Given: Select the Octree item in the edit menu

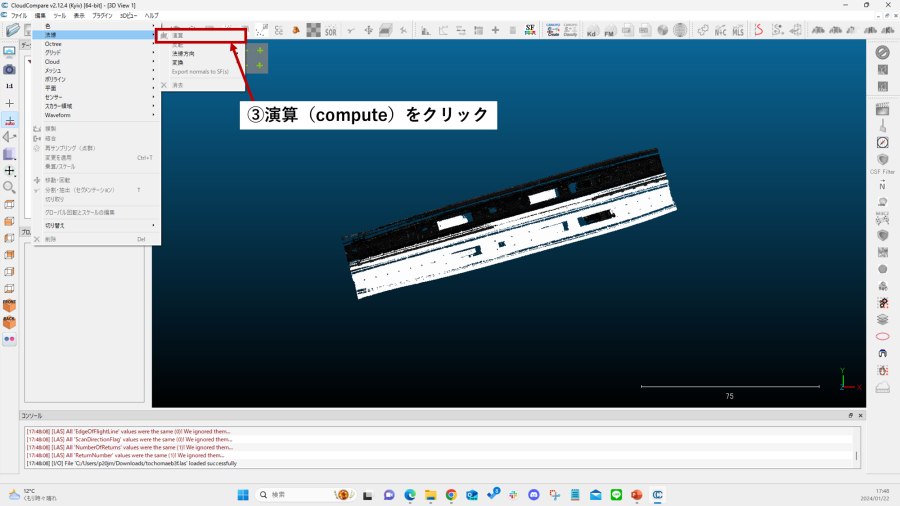Looking at the screenshot, I should 95,44.
